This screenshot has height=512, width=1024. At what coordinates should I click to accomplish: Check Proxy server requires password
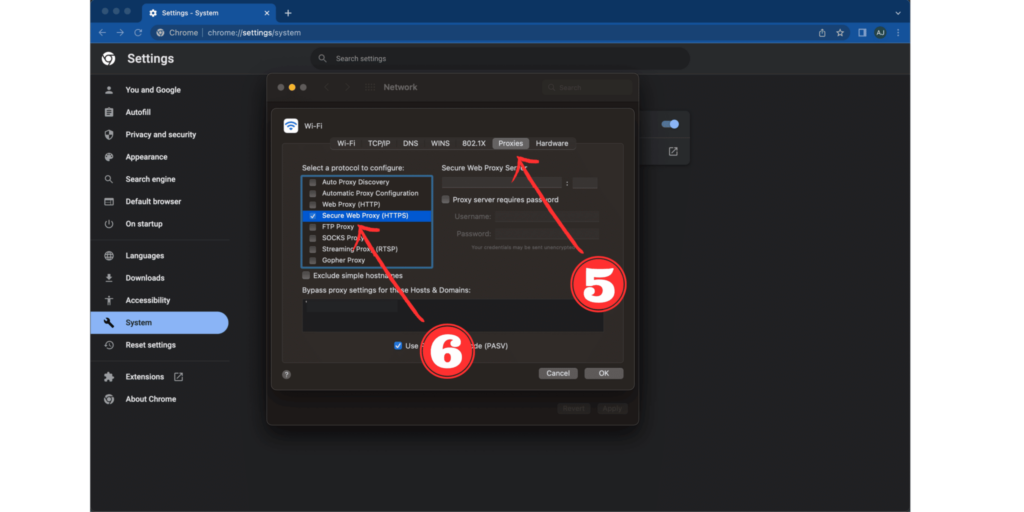[x=445, y=199]
